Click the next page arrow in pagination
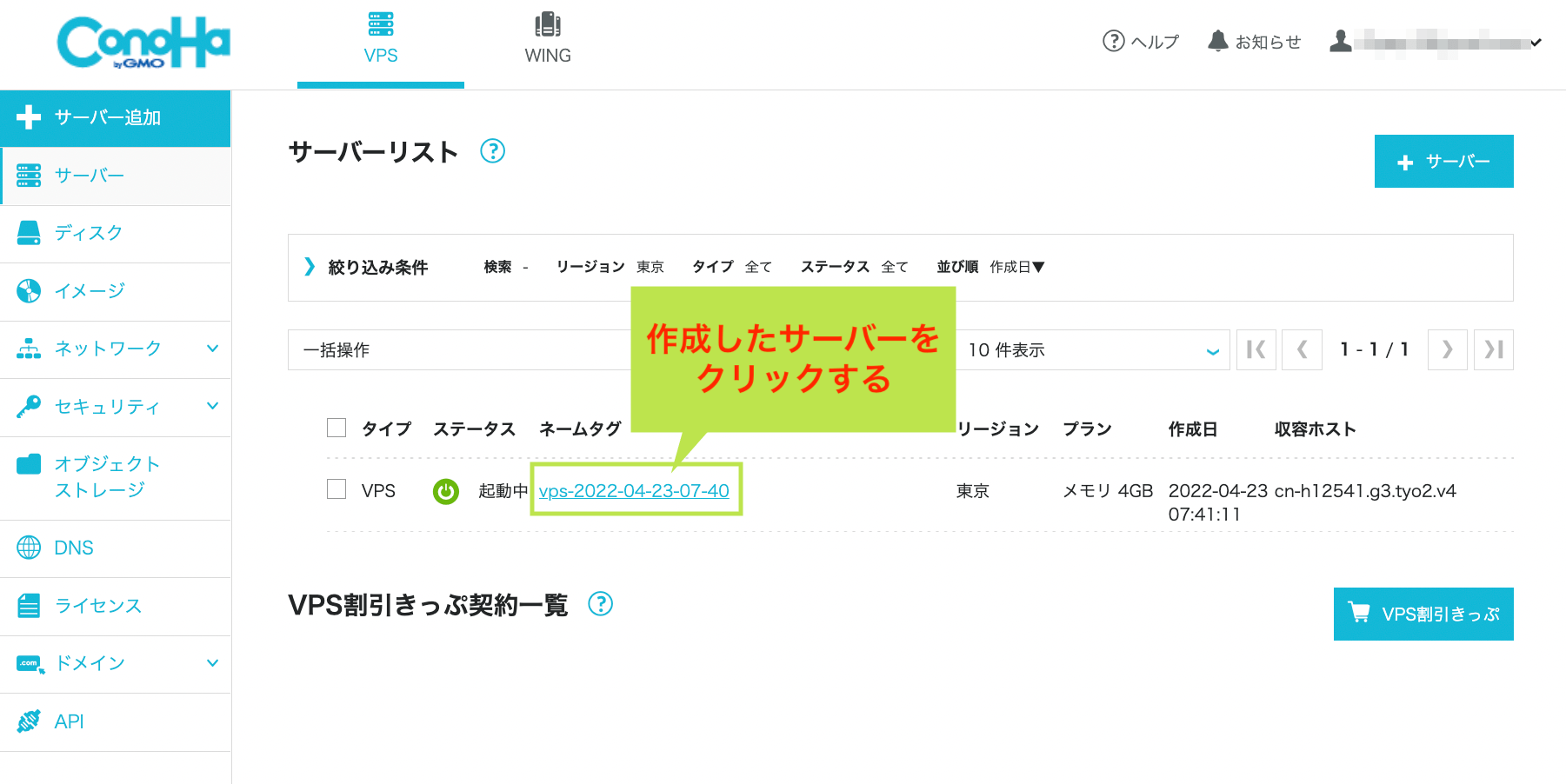This screenshot has width=1566, height=784. pyautogui.click(x=1447, y=349)
